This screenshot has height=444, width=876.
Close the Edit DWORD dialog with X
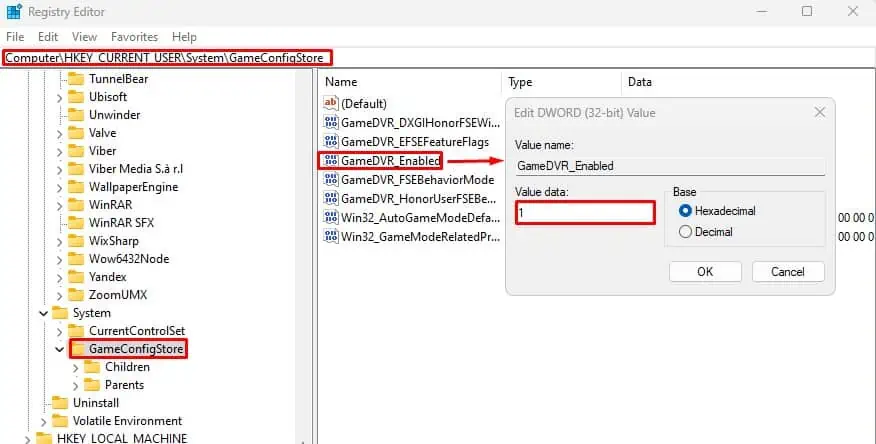click(820, 112)
